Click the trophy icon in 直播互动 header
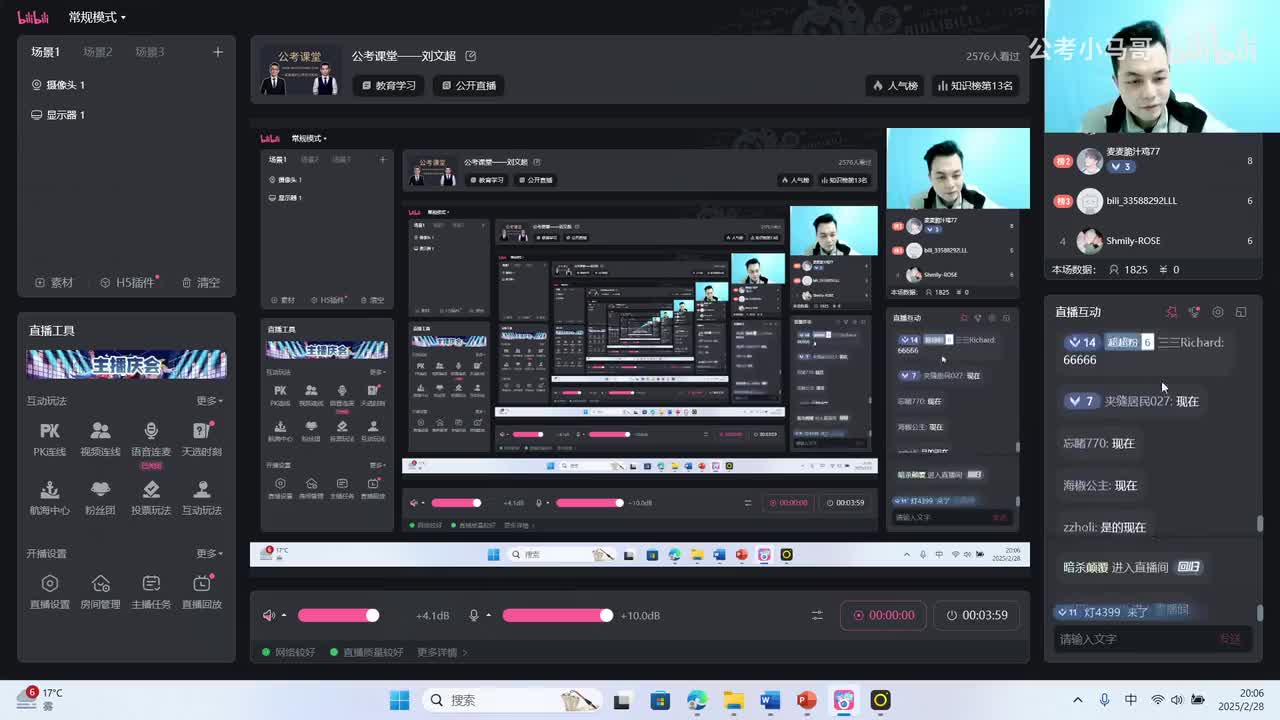Screen dimensions: 1280x720 tap(1194, 312)
